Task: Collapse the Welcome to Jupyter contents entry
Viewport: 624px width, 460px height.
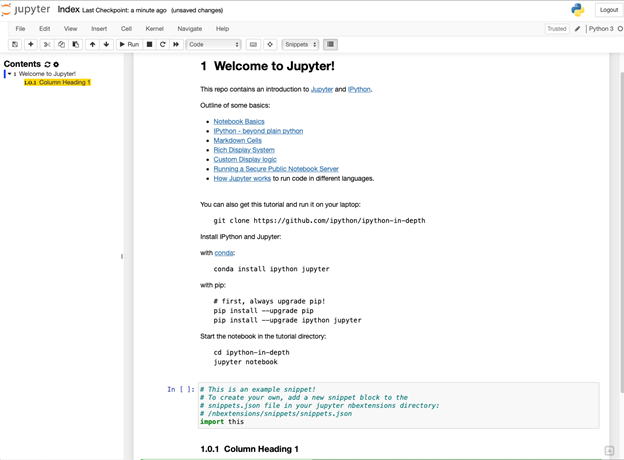Action: tap(9, 74)
